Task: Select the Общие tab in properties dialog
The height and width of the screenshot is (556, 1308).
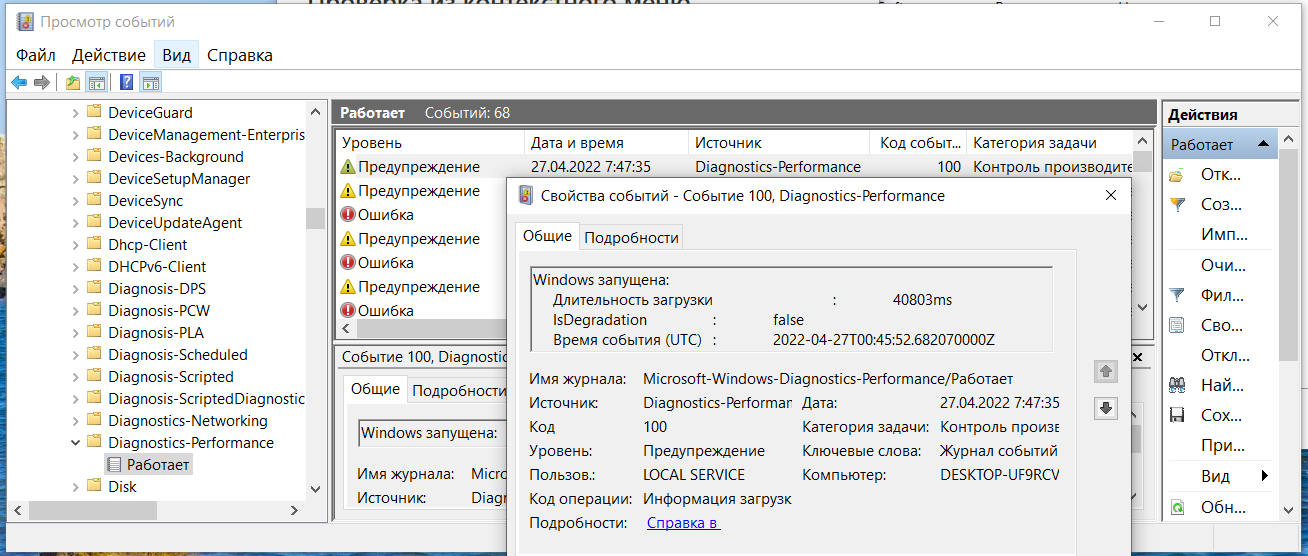Action: tap(547, 236)
